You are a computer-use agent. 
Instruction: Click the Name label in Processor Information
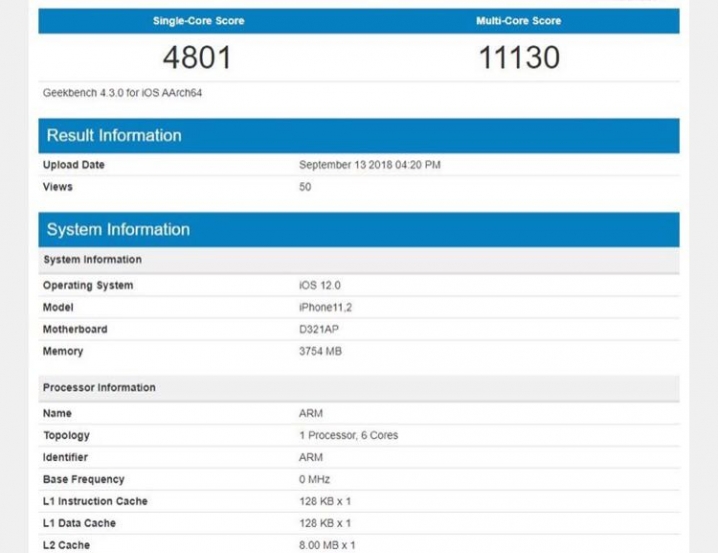point(57,413)
